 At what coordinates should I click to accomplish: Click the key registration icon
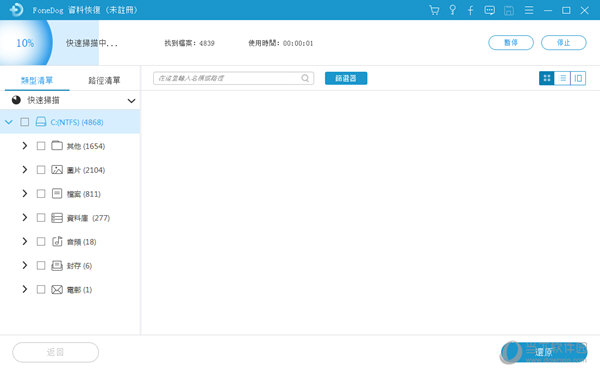(452, 10)
